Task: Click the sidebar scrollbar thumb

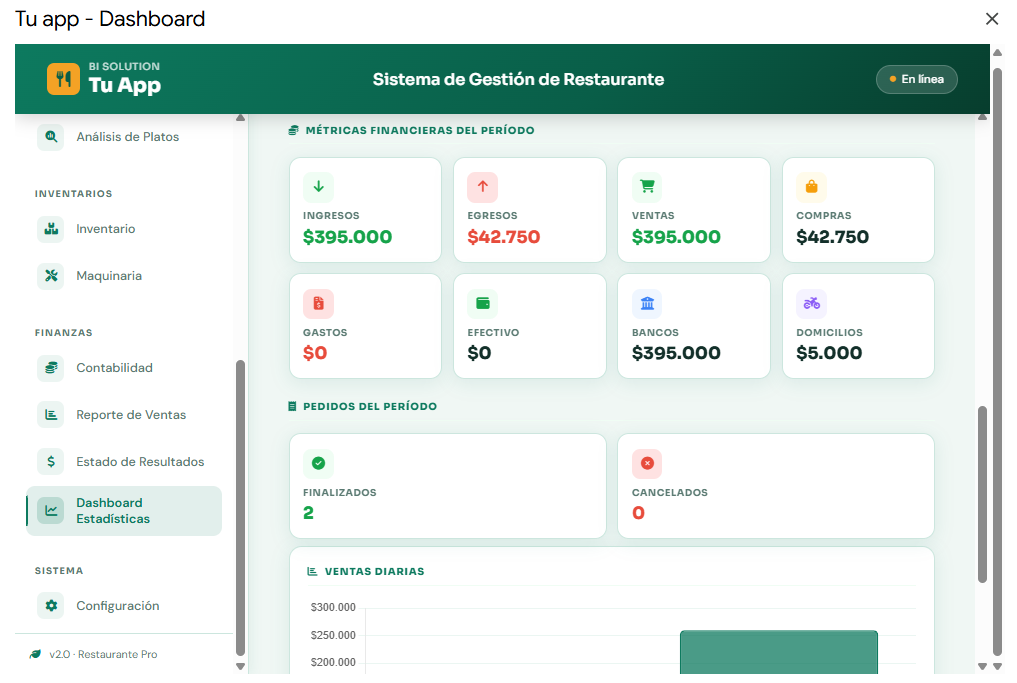Action: pyautogui.click(x=241, y=508)
